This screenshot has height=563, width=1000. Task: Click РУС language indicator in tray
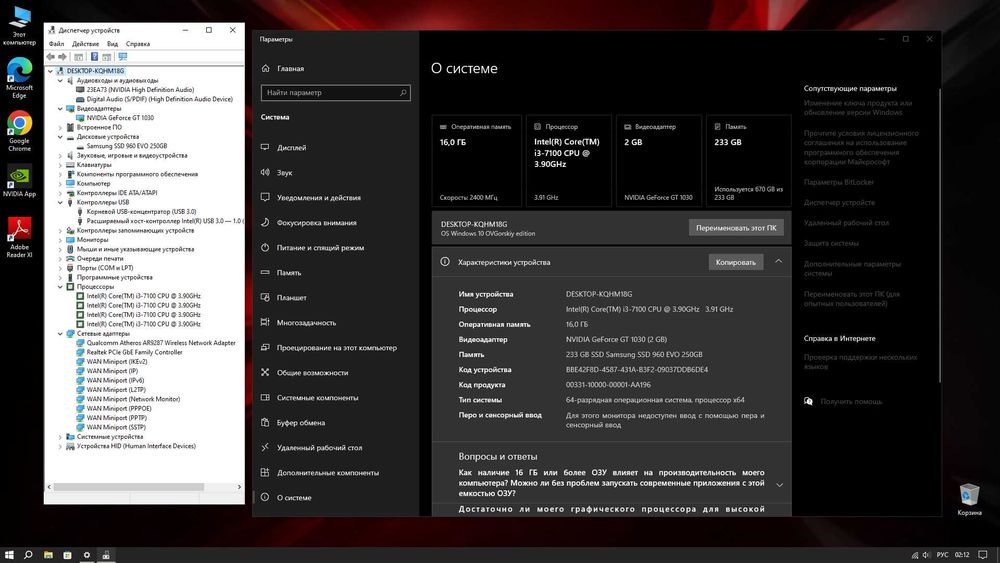click(x=943, y=555)
